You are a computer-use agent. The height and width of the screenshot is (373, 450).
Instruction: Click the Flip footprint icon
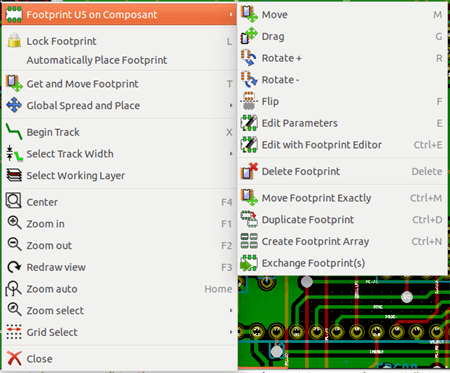249,101
